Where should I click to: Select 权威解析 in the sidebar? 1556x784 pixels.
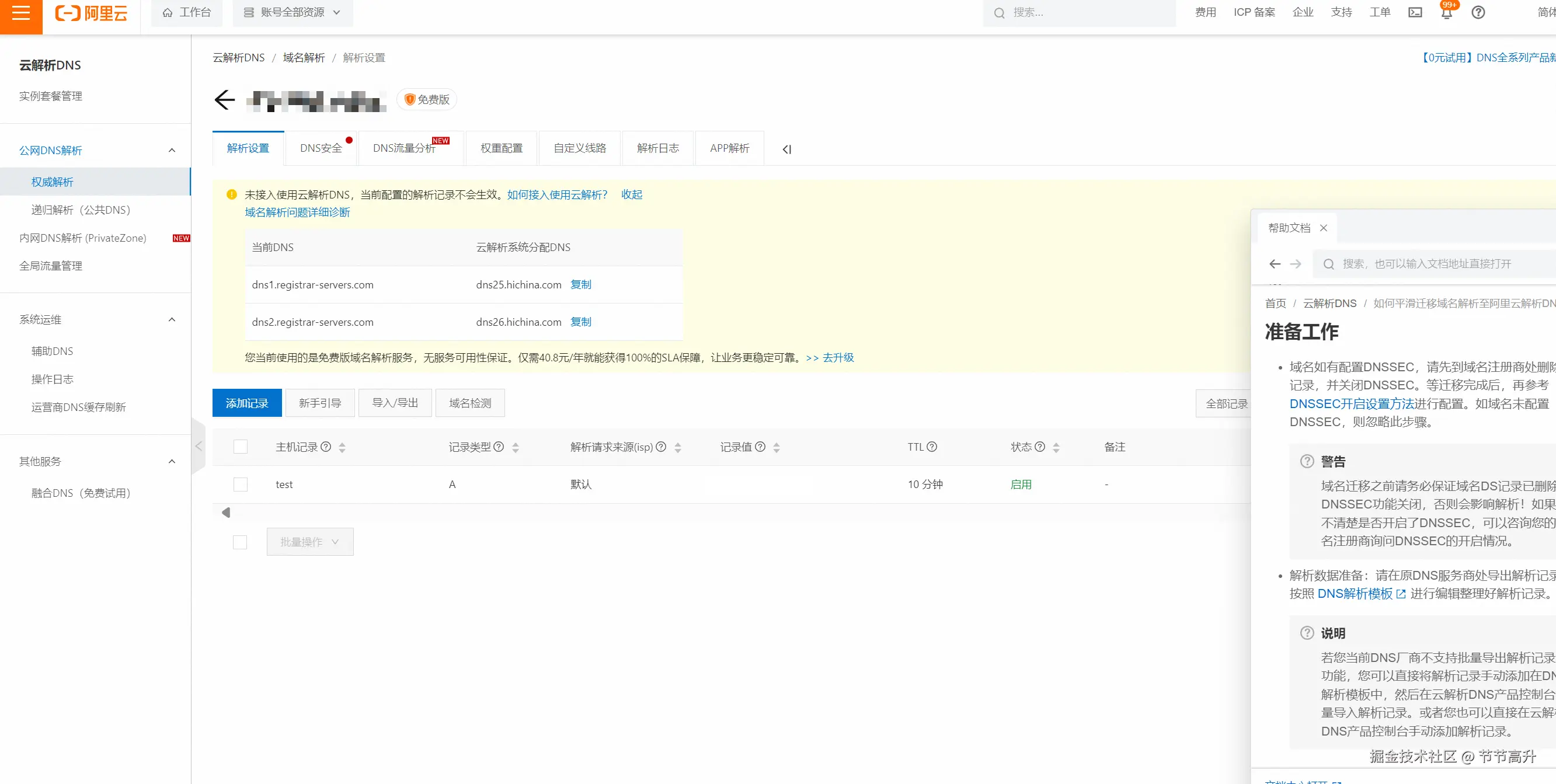(95, 182)
